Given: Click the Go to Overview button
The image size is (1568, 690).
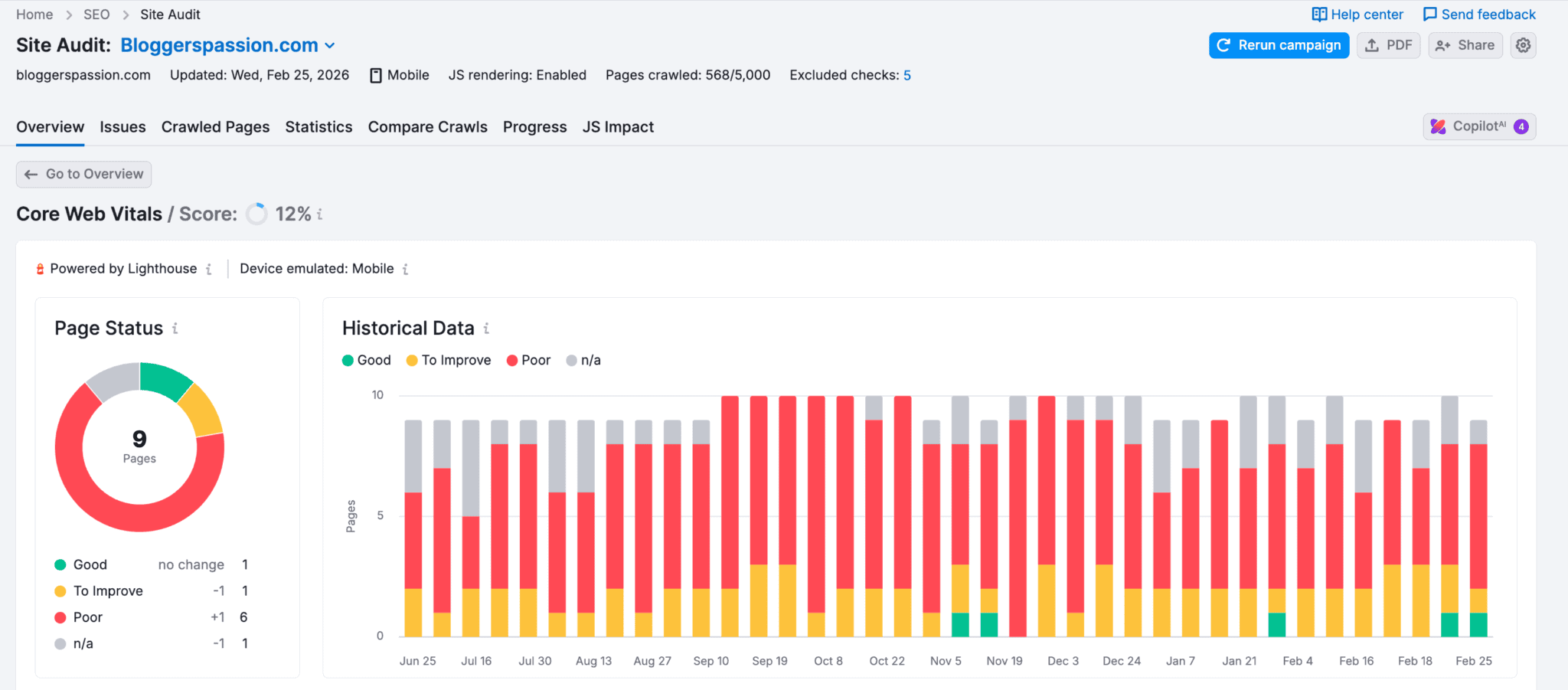Looking at the screenshot, I should tap(84, 174).
